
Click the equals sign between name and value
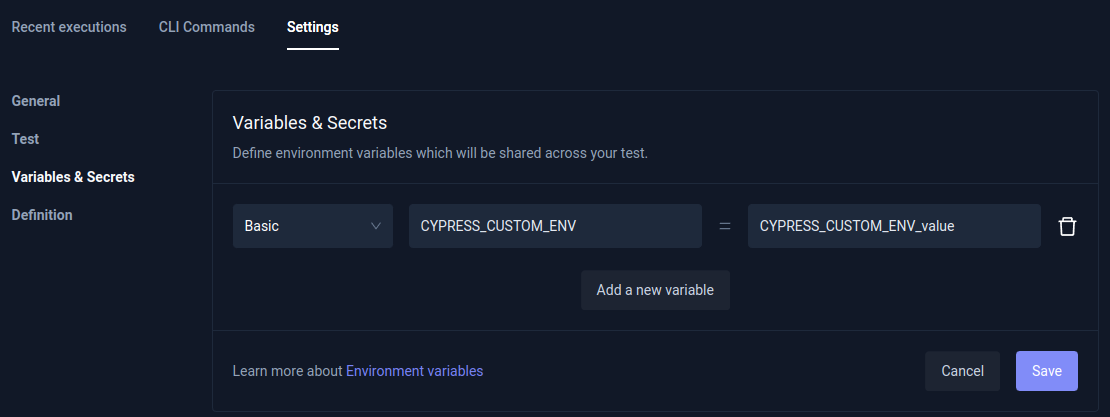pyautogui.click(x=725, y=226)
